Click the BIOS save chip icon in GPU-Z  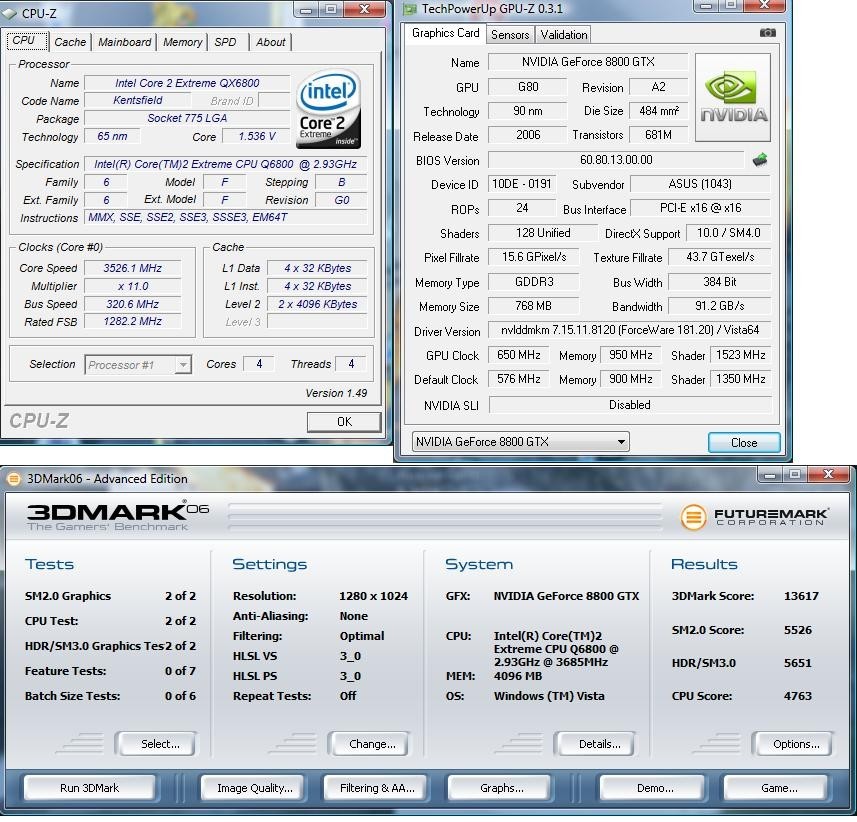pyautogui.click(x=760, y=160)
